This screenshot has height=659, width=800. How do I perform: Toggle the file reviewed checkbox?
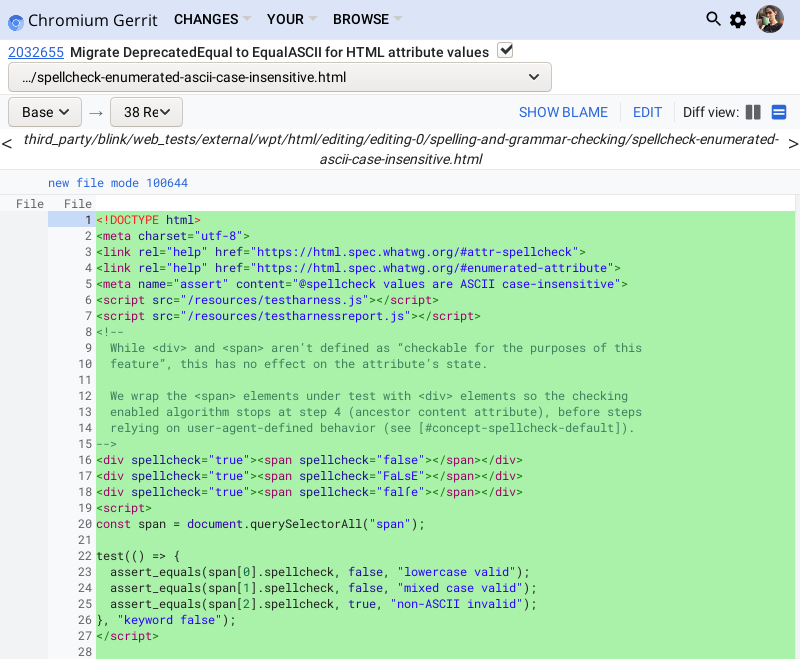(x=505, y=51)
